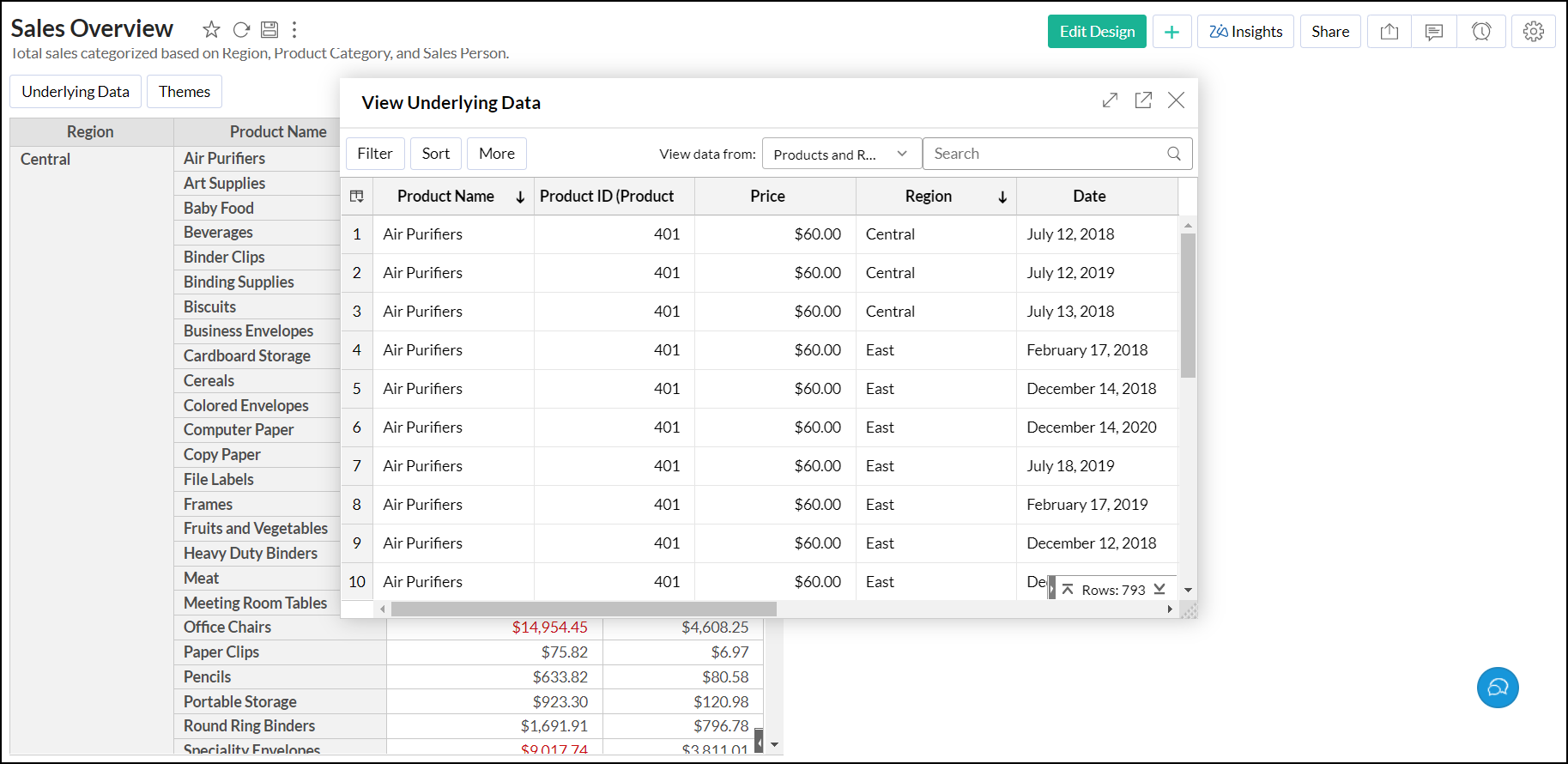Refresh the report using the reload icon
The height and width of the screenshot is (764, 1568).
click(241, 30)
